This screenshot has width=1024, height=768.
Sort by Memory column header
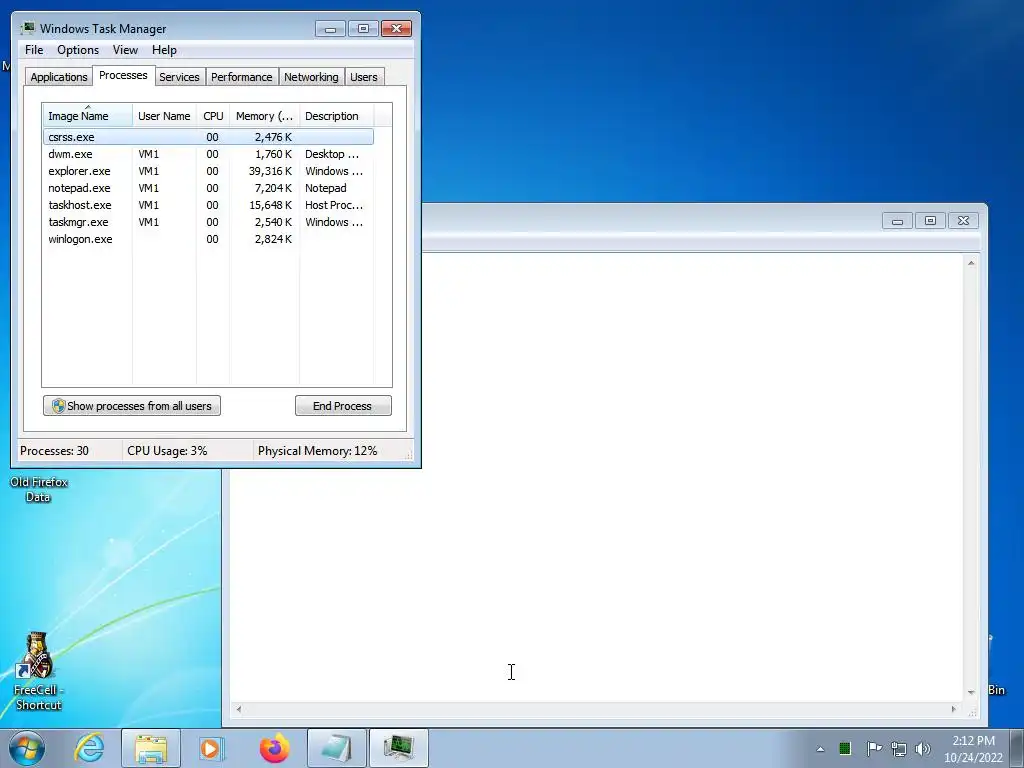point(264,116)
